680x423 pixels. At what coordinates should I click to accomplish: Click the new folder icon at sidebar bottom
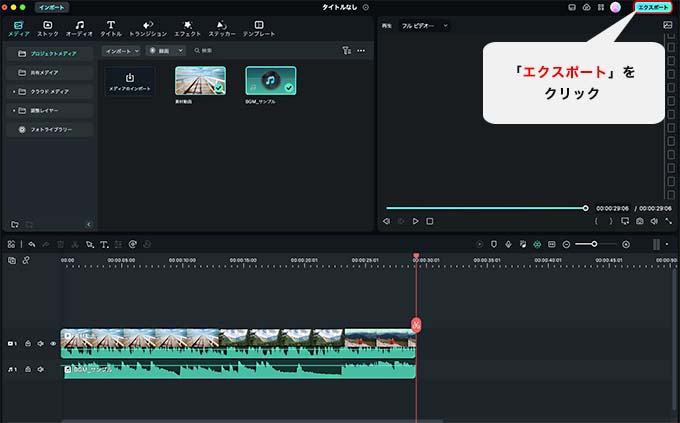point(15,224)
